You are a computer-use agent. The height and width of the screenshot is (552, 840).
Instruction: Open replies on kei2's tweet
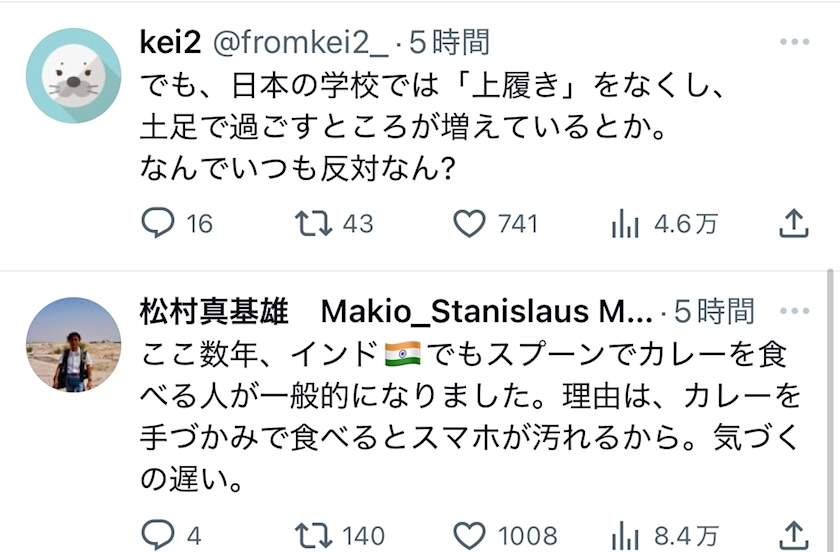coord(158,223)
